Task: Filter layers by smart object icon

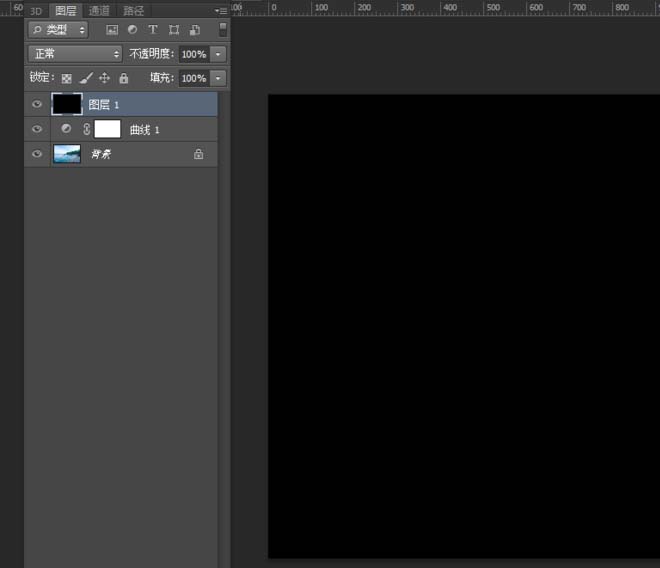Action: click(195, 30)
